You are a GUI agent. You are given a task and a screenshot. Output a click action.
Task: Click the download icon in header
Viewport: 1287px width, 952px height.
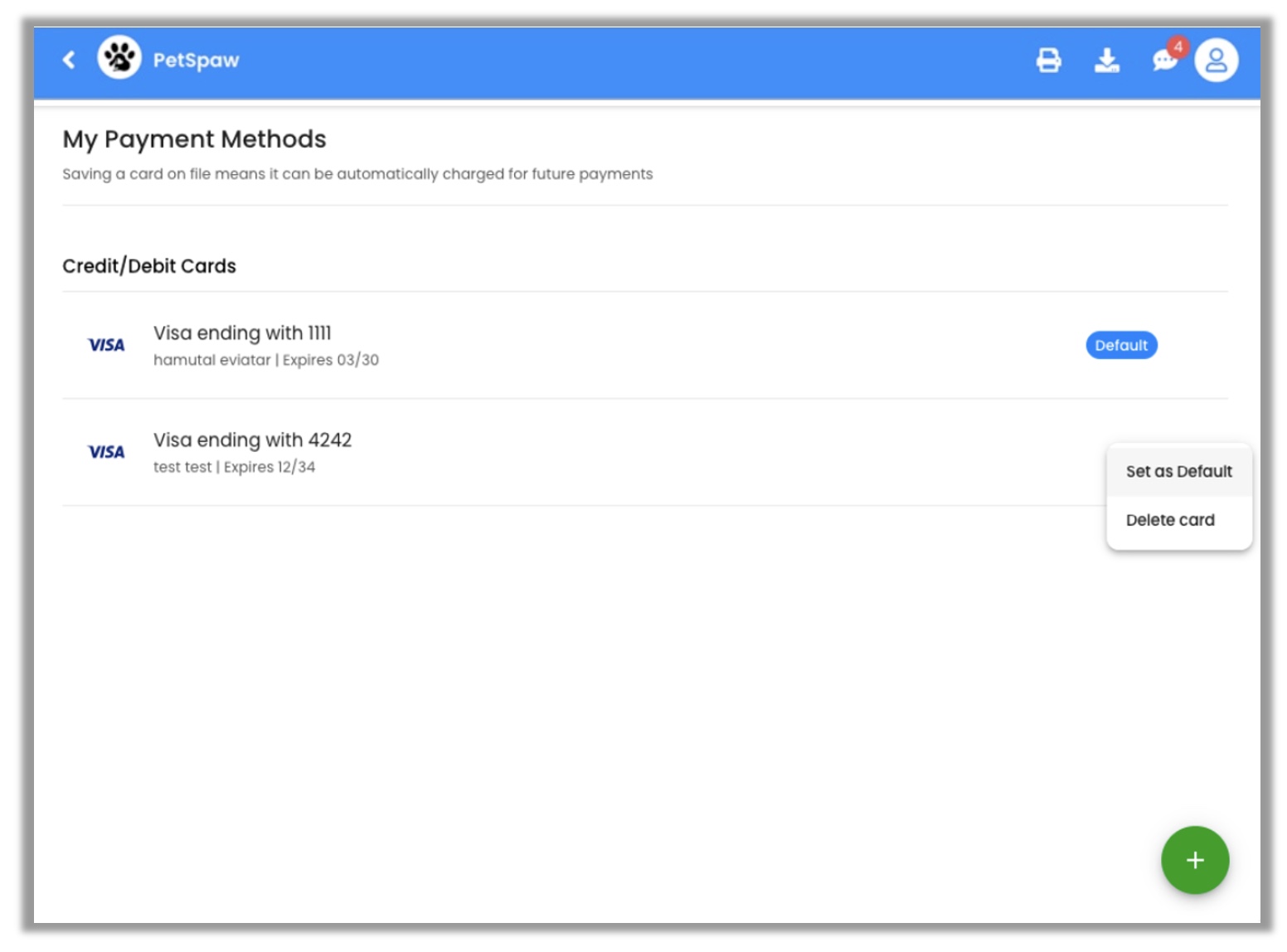tap(1106, 60)
